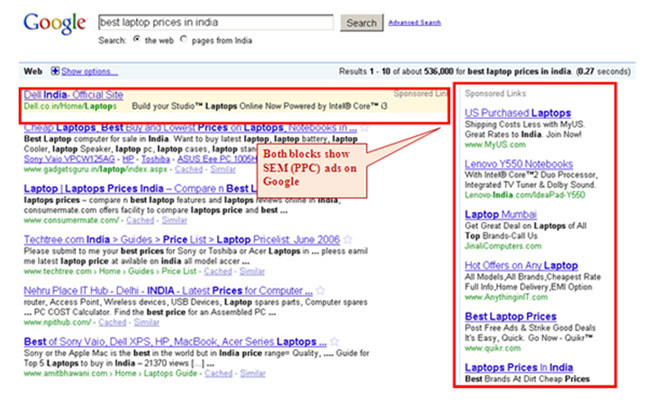Viewport: 650px width, 404px height.
Task: Click the Dell.co.in/Home/Laptops URL text
Action: pyautogui.click(x=70, y=106)
